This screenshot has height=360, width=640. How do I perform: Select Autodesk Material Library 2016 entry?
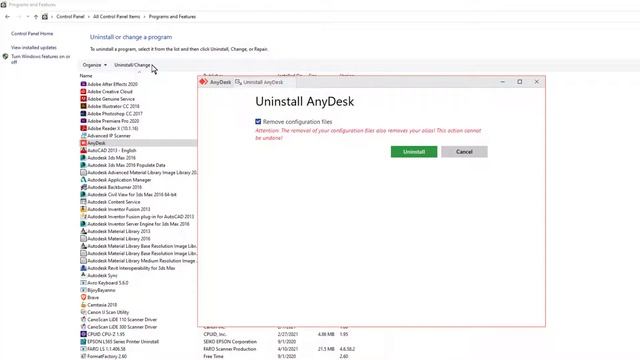[119, 238]
